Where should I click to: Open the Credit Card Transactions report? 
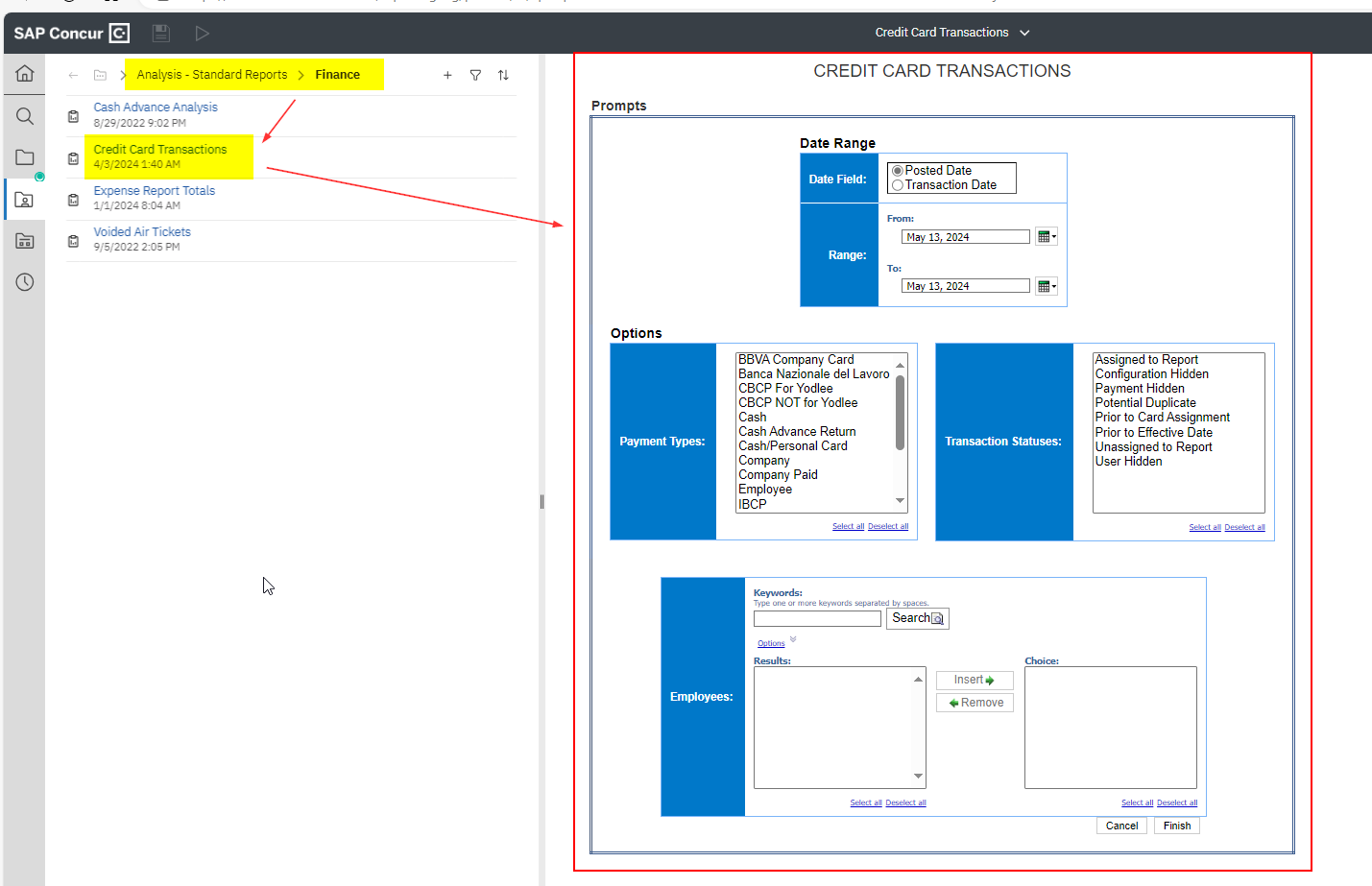[x=160, y=150]
